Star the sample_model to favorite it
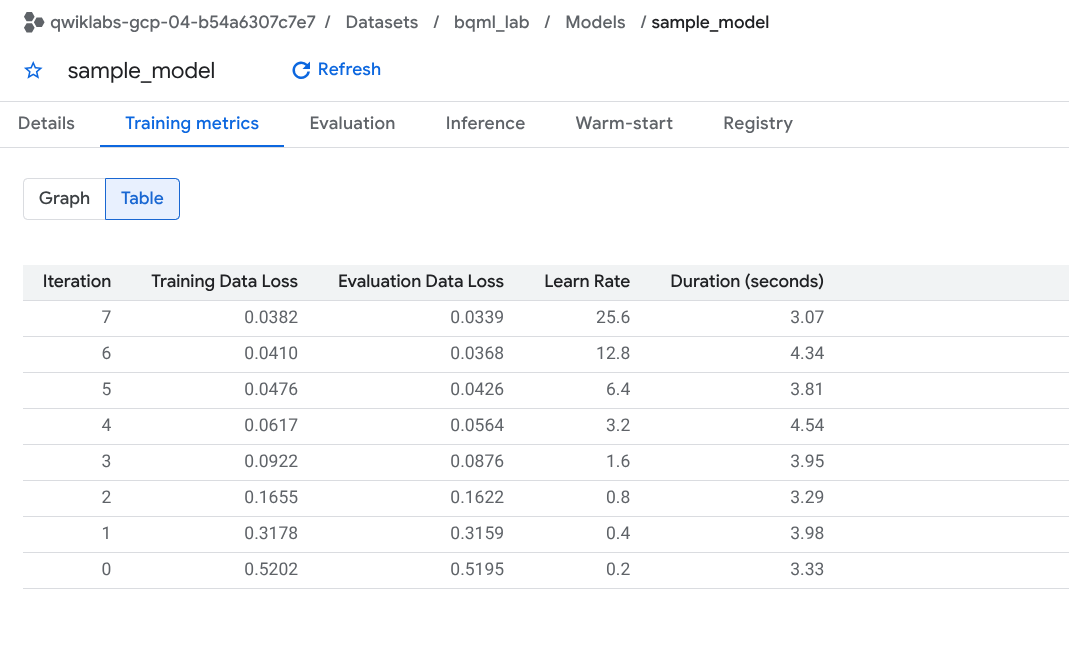This screenshot has width=1069, height=647. coord(33,71)
